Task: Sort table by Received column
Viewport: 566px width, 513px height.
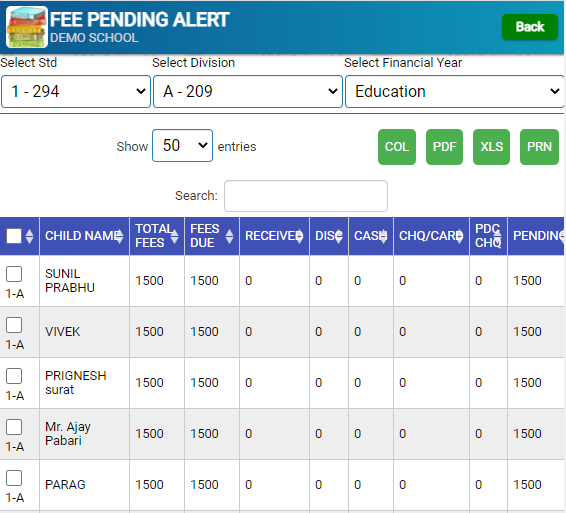Action: 274,236
